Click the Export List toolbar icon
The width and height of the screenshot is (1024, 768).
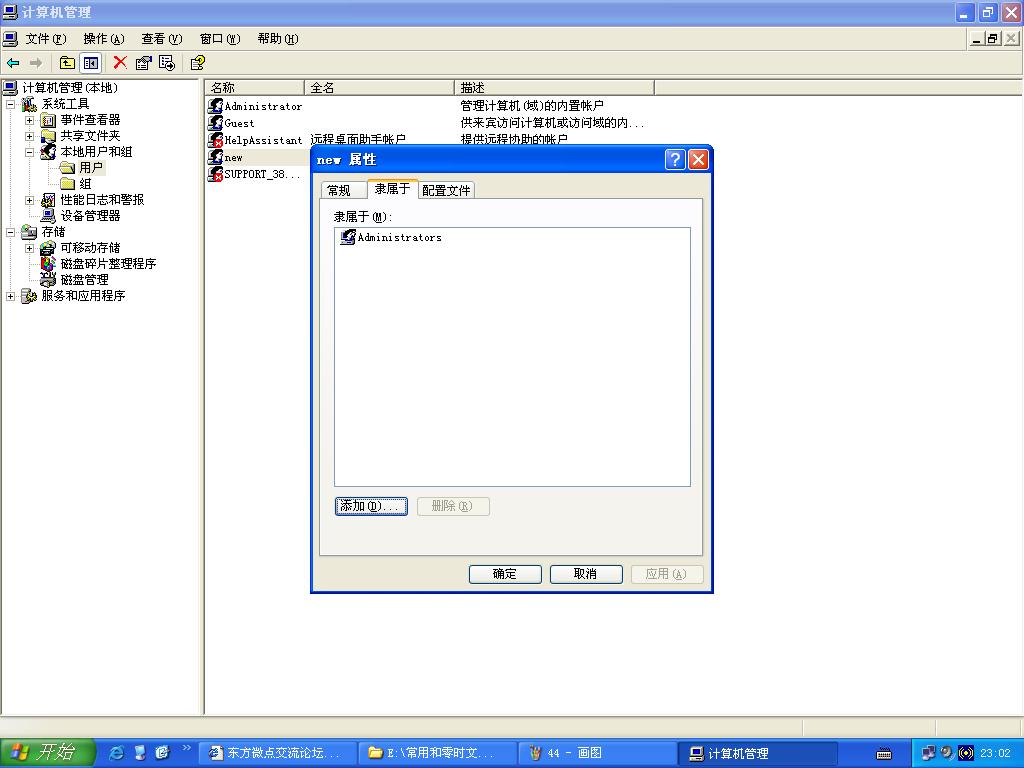pyautogui.click(x=167, y=63)
